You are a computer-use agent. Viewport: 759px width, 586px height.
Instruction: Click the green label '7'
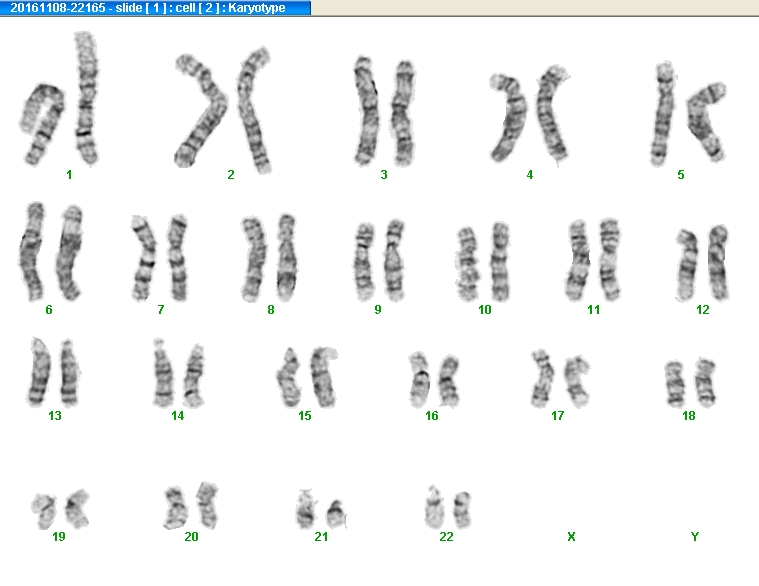pos(161,310)
